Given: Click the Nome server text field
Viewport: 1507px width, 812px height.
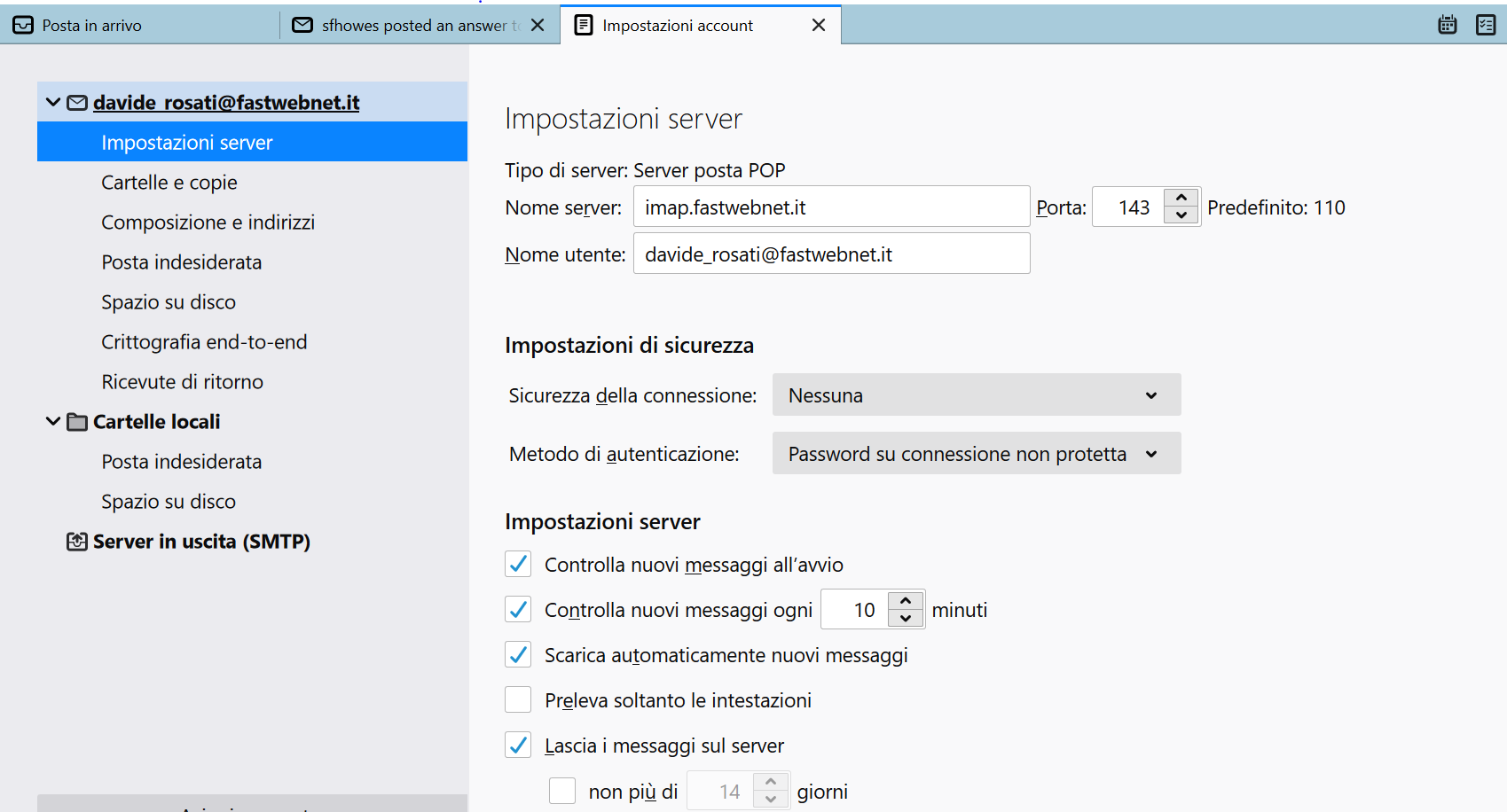Looking at the screenshot, I should tap(830, 207).
